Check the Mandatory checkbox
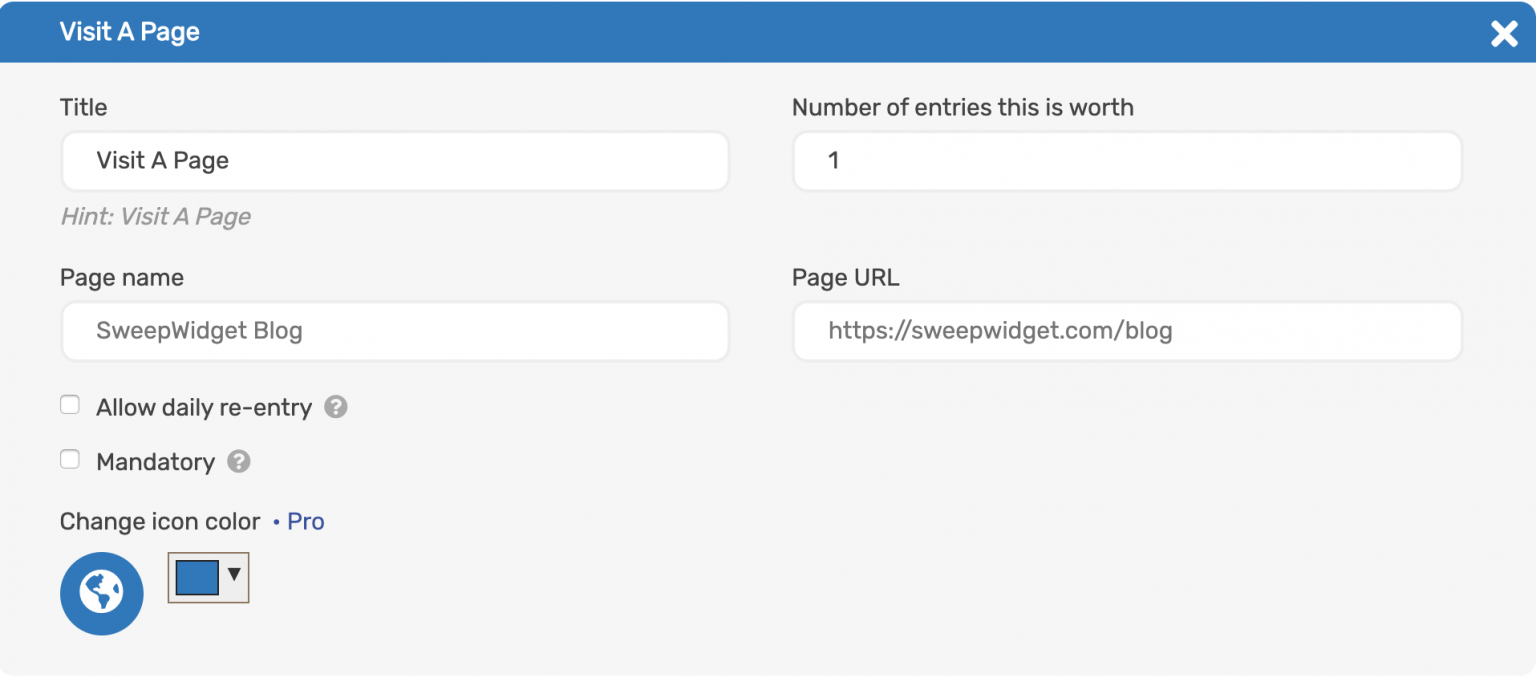Viewport: 1536px width, 678px height. pos(69,459)
